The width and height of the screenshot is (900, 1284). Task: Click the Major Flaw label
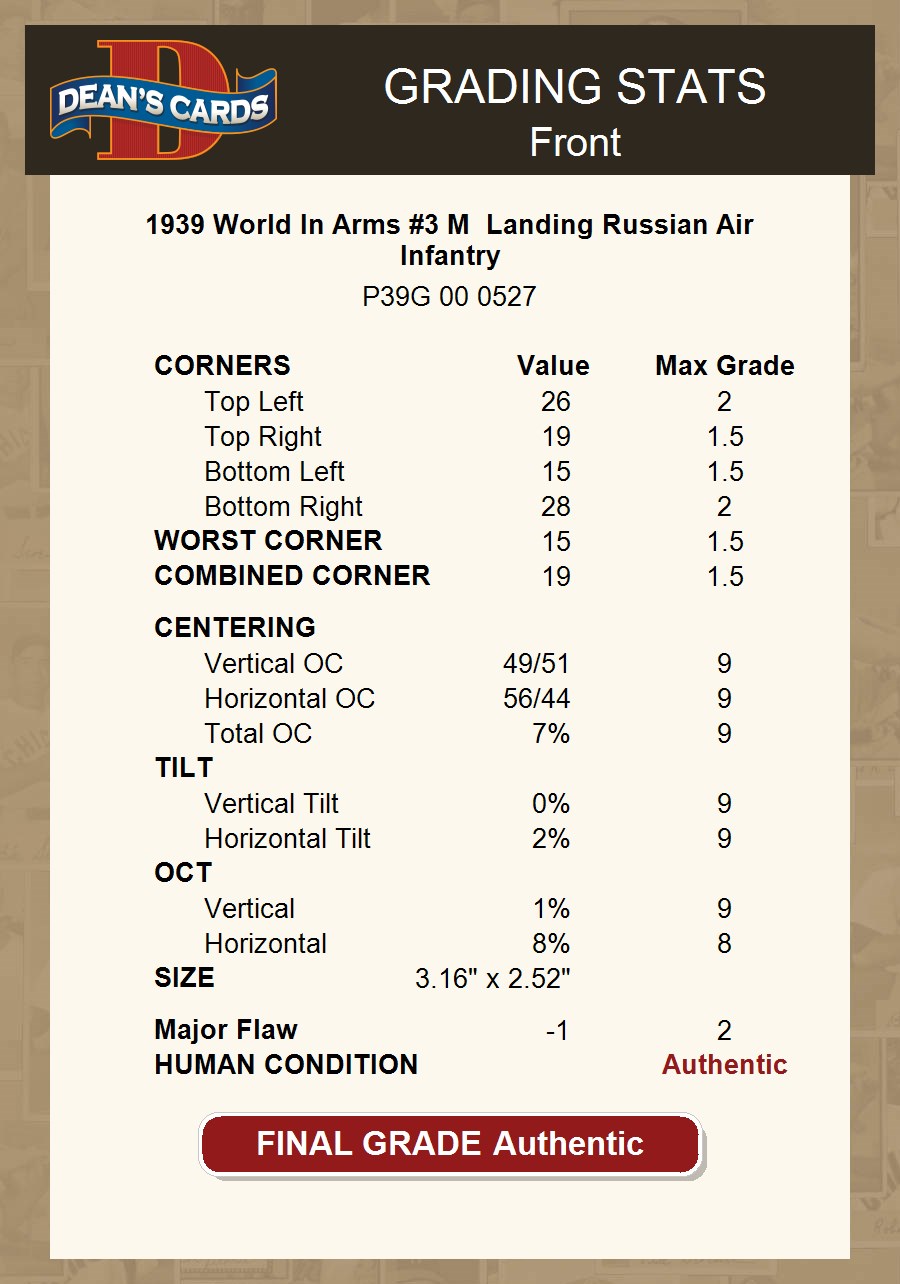point(226,1030)
